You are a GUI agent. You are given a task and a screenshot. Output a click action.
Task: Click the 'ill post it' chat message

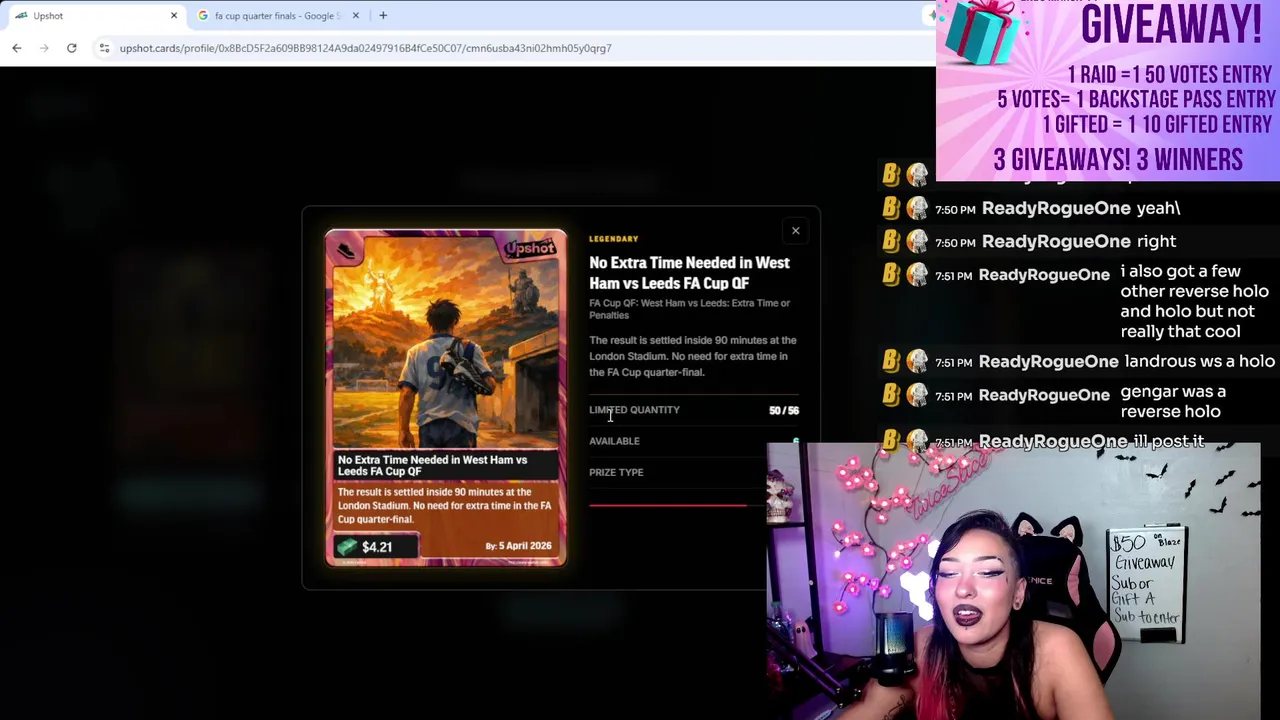tap(1168, 441)
